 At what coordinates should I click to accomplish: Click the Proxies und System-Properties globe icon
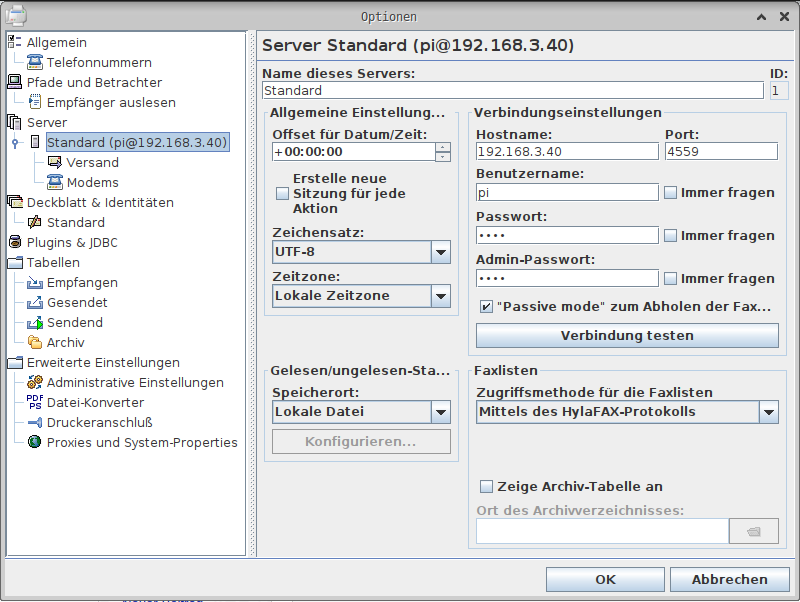pos(35,442)
